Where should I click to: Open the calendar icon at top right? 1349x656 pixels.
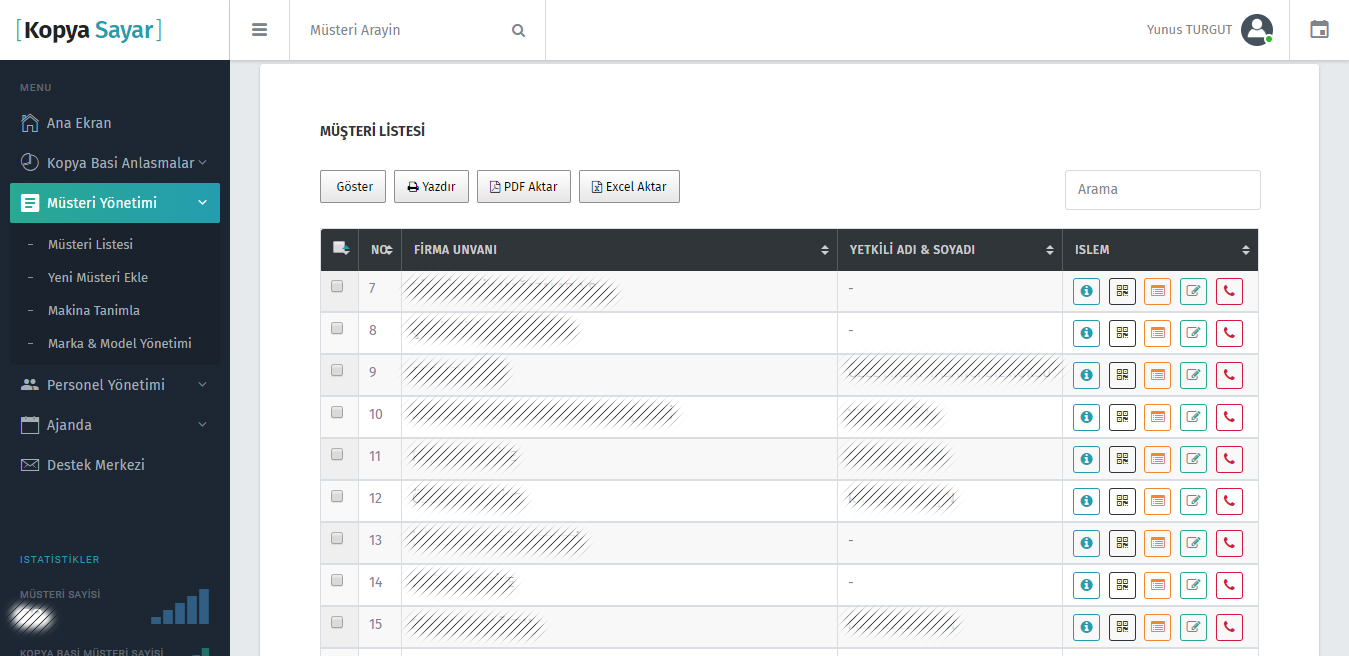(x=1319, y=30)
